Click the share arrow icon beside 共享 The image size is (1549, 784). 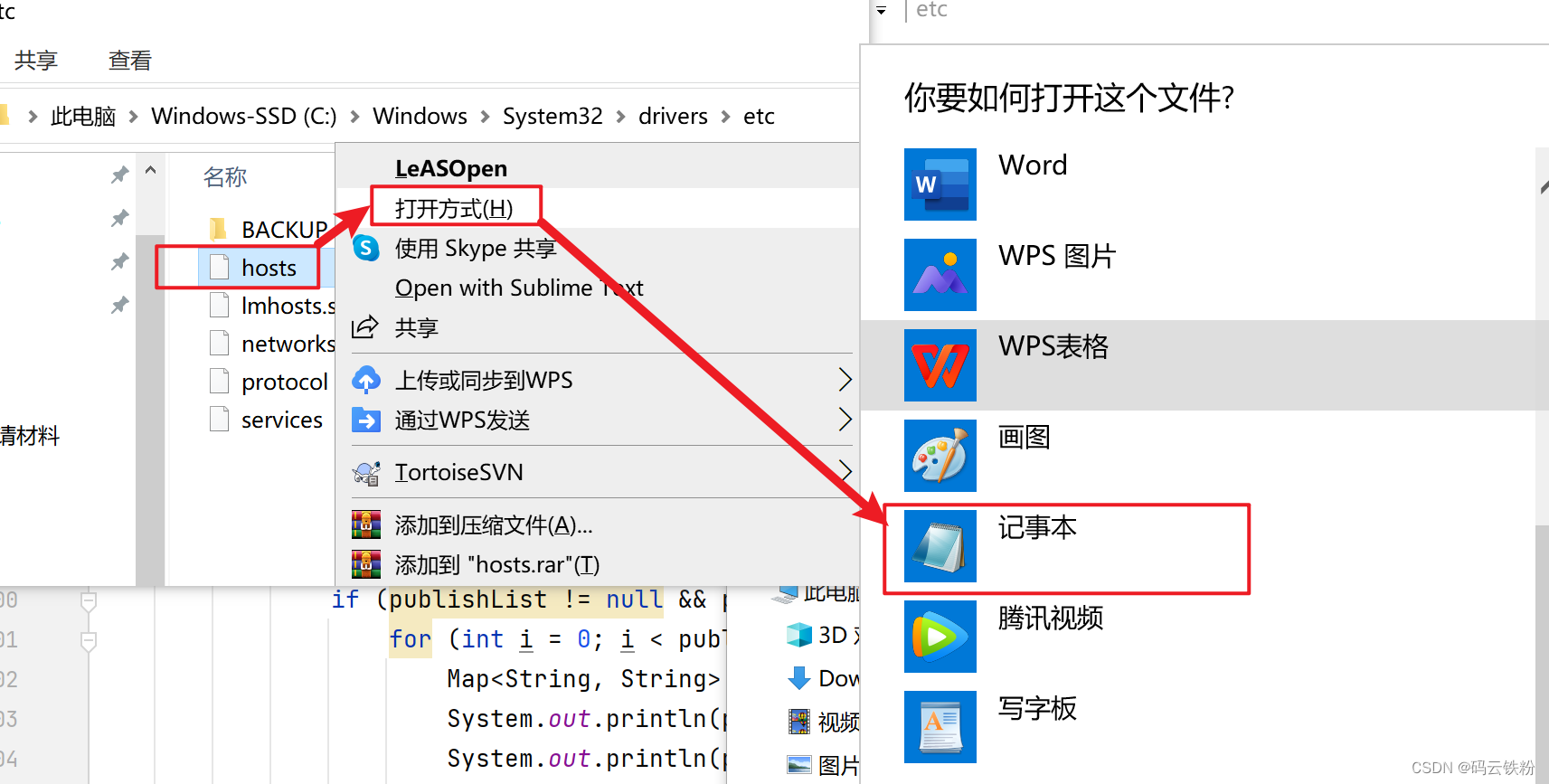(365, 326)
